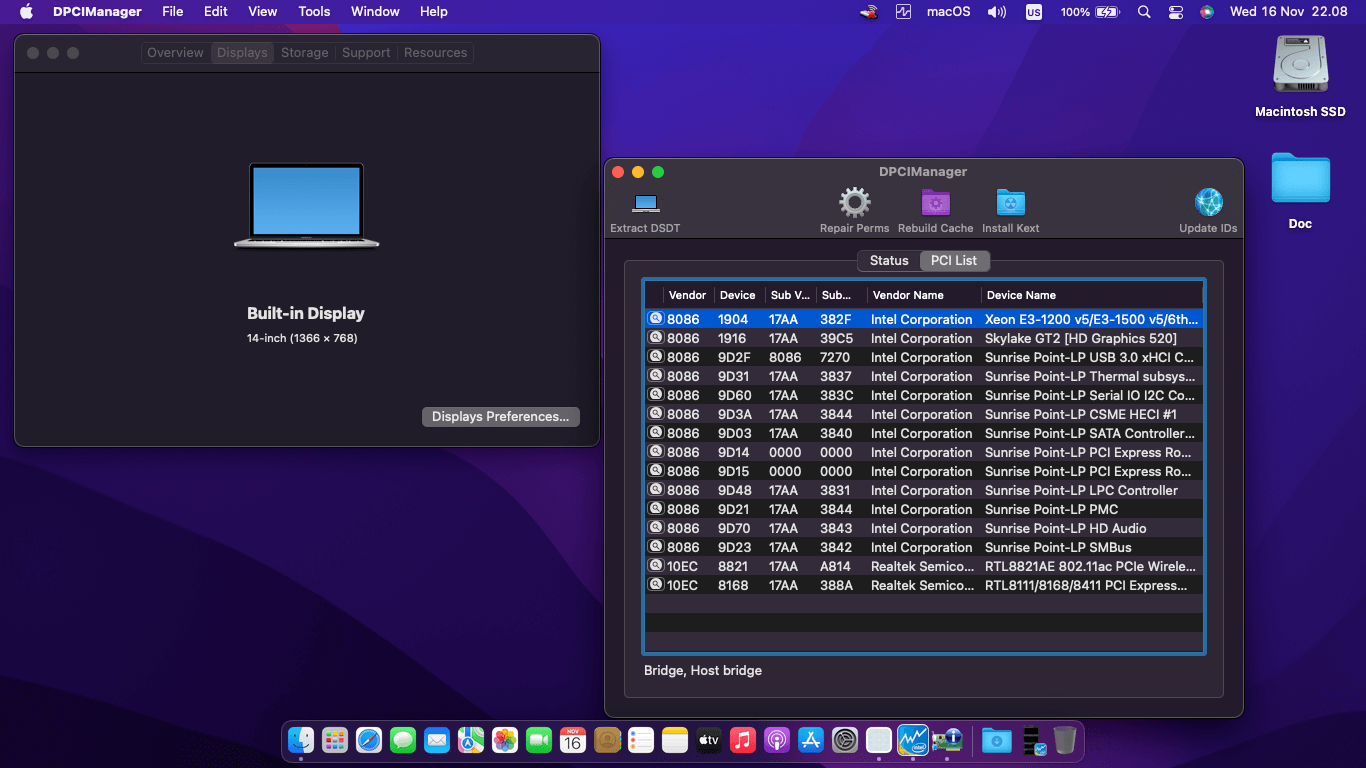Launch Safari from the Dock
1366x768 pixels.
(x=369, y=740)
